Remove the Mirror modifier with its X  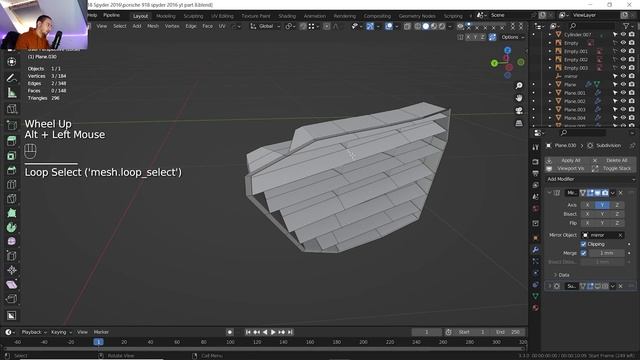tap(620, 193)
